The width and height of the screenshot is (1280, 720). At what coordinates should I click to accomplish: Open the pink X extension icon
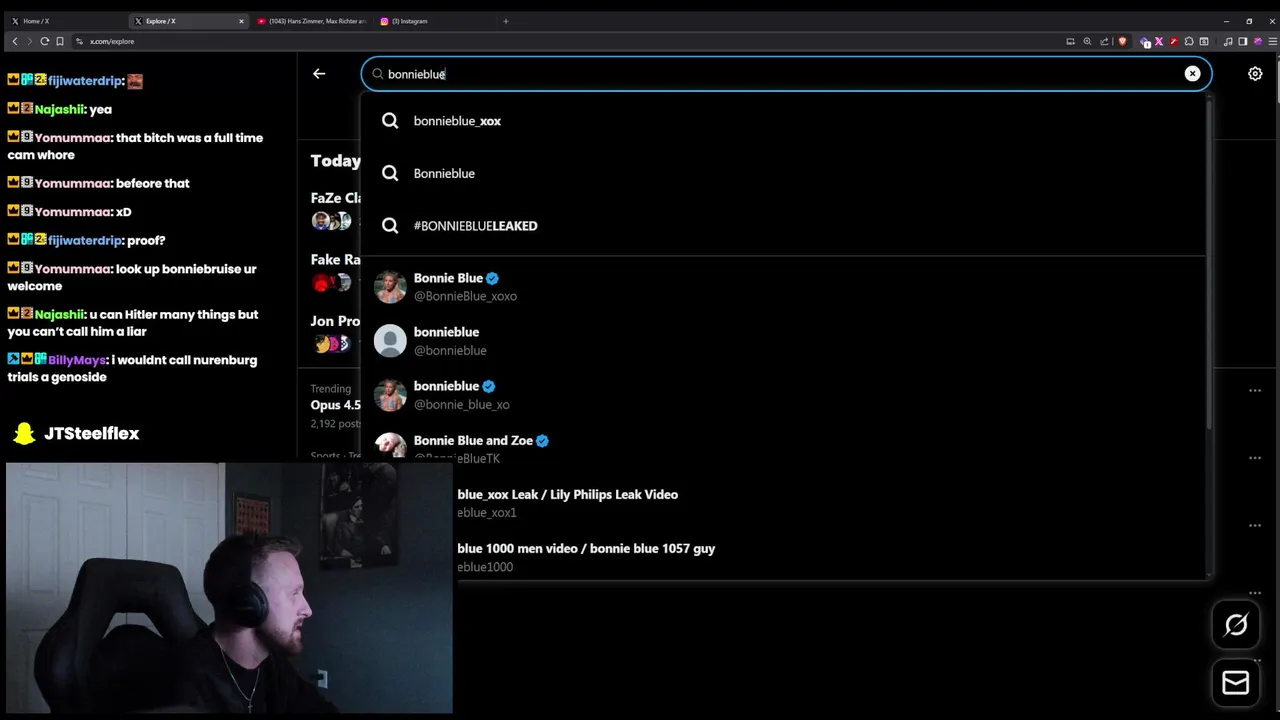click(1159, 41)
